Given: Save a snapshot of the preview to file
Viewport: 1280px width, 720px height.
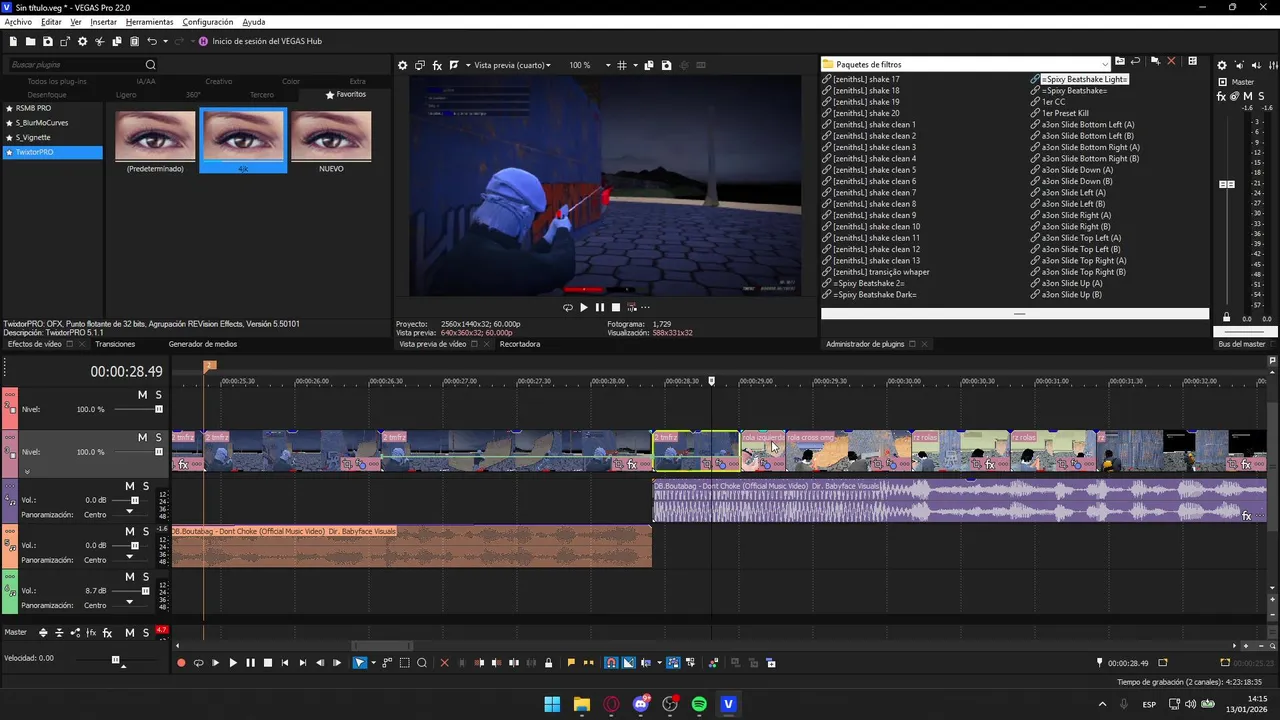Looking at the screenshot, I should click(666, 65).
